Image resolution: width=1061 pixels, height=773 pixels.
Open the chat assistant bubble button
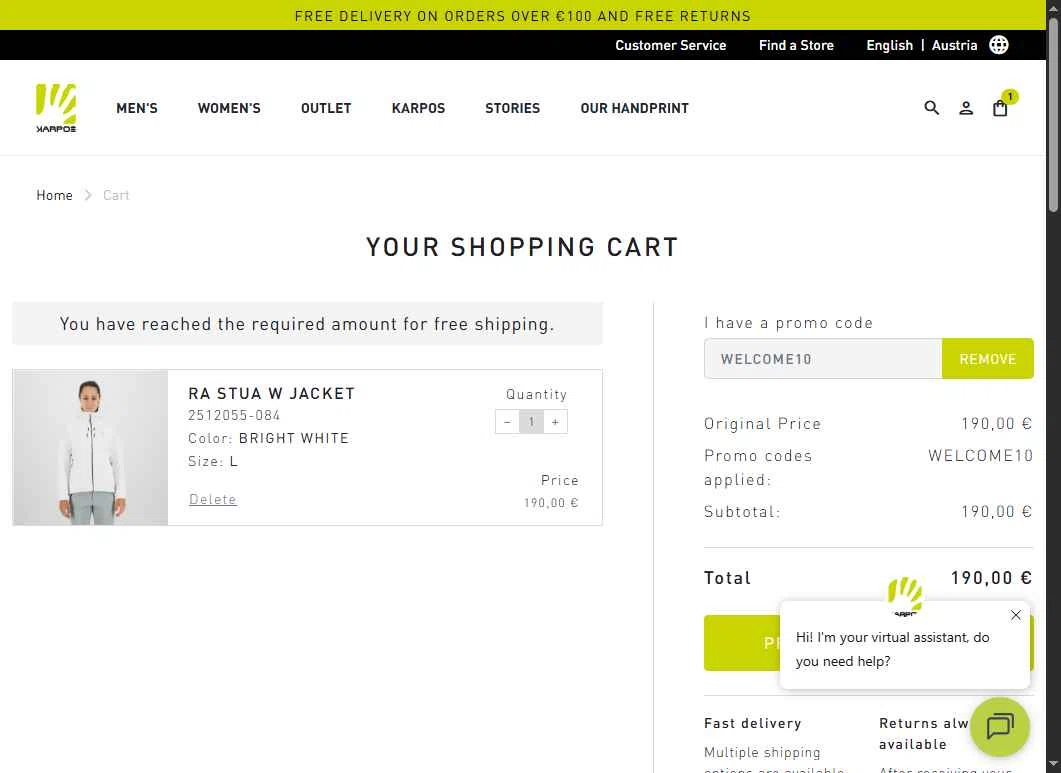(x=999, y=726)
